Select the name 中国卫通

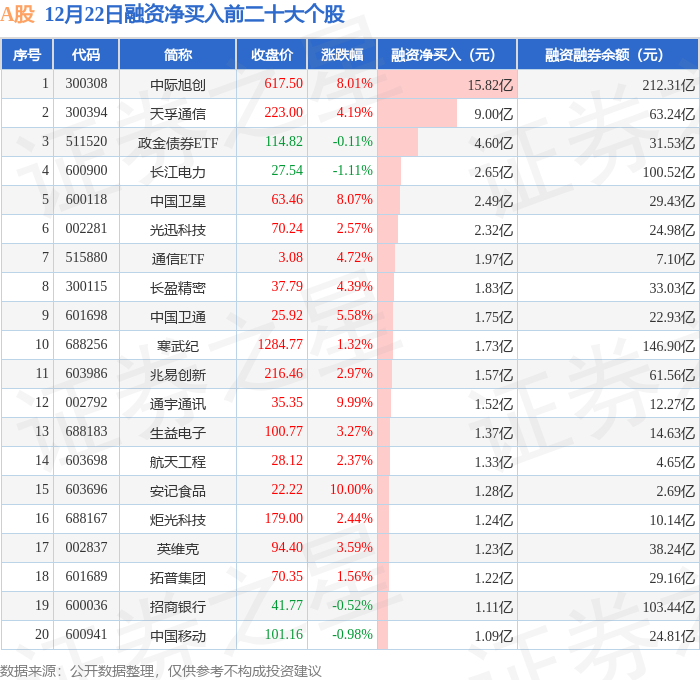178,317
